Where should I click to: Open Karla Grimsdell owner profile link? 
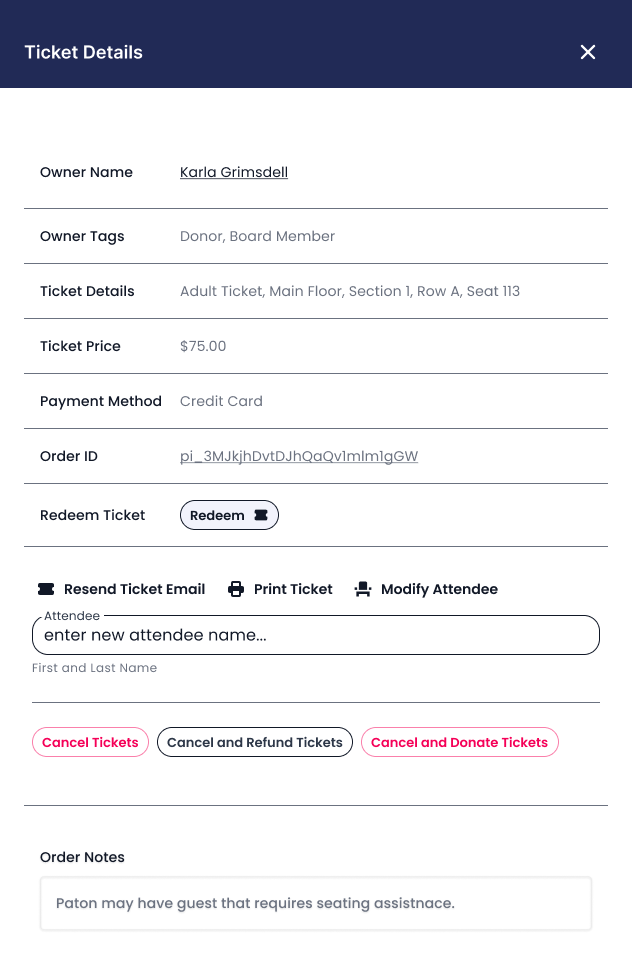[x=234, y=172]
